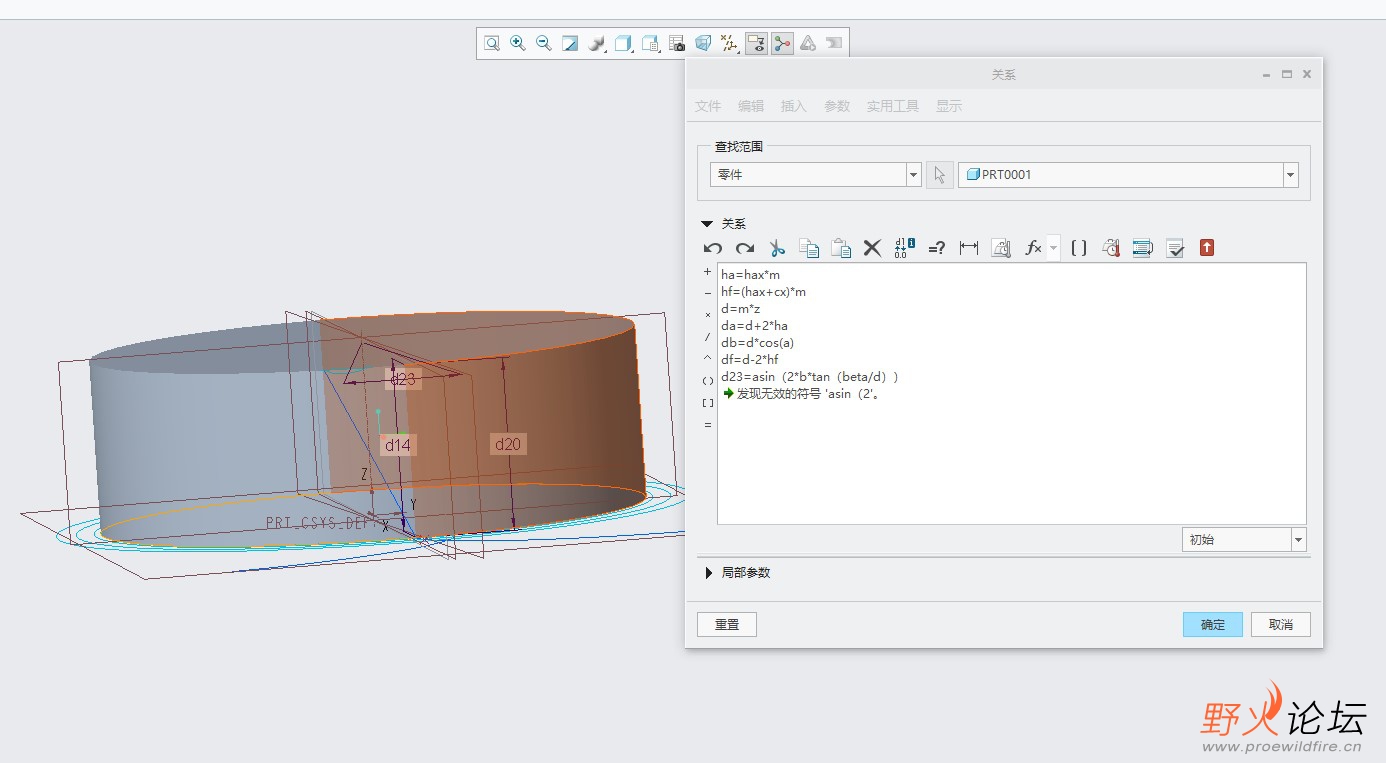Insert parentheses from side panel
Screen dimensions: 1386x763
pos(708,380)
